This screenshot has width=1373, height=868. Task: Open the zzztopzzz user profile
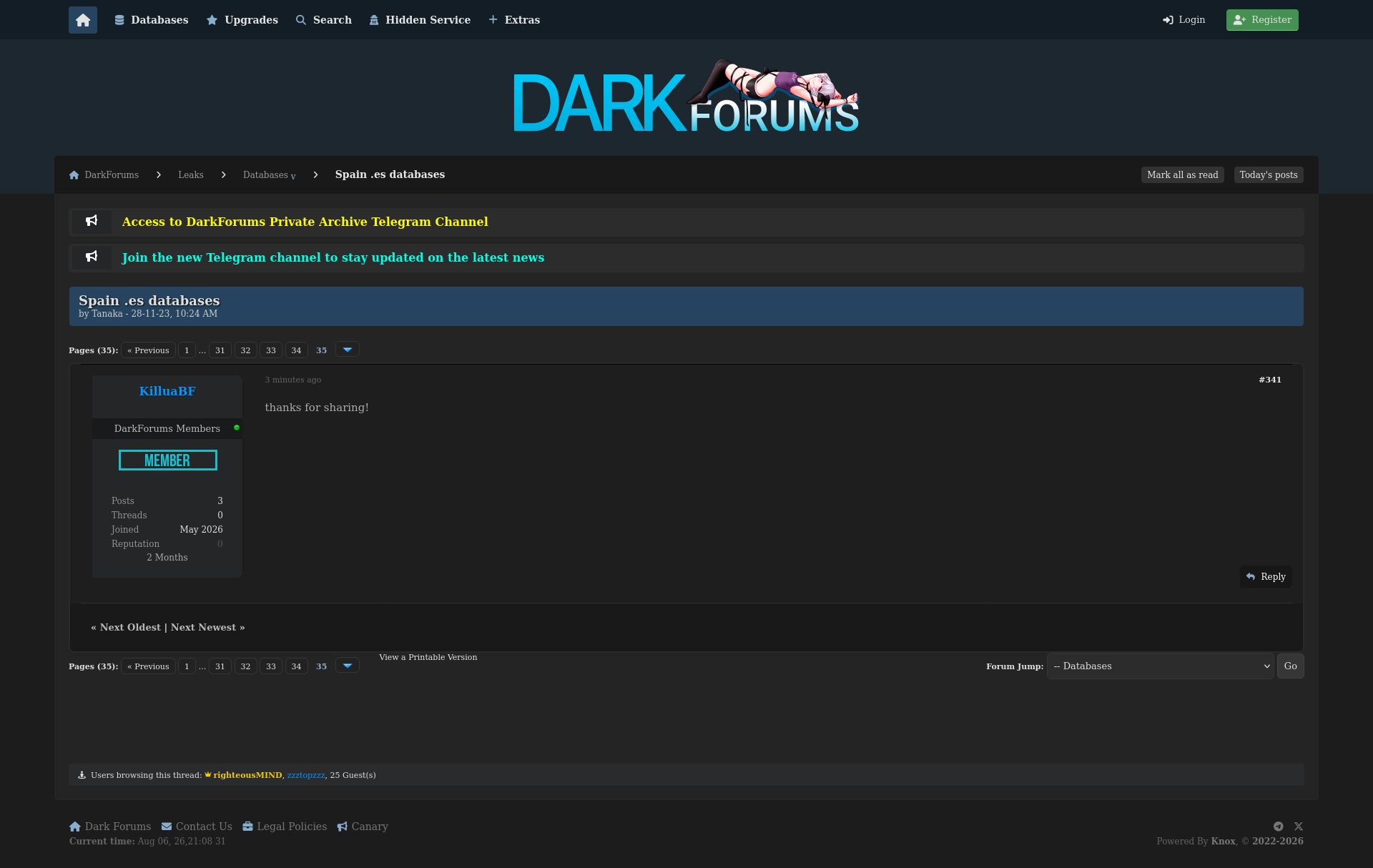tap(306, 776)
